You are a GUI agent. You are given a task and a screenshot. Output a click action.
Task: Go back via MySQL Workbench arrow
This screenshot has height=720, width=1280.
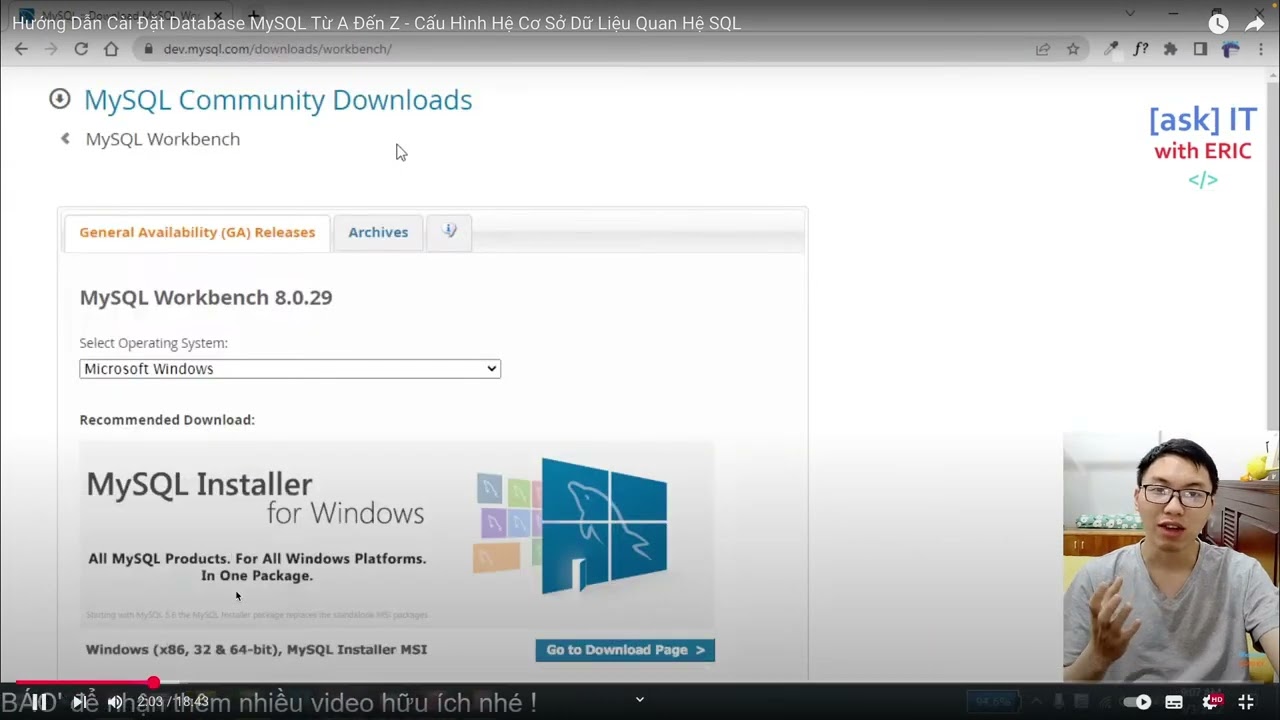[x=65, y=139]
